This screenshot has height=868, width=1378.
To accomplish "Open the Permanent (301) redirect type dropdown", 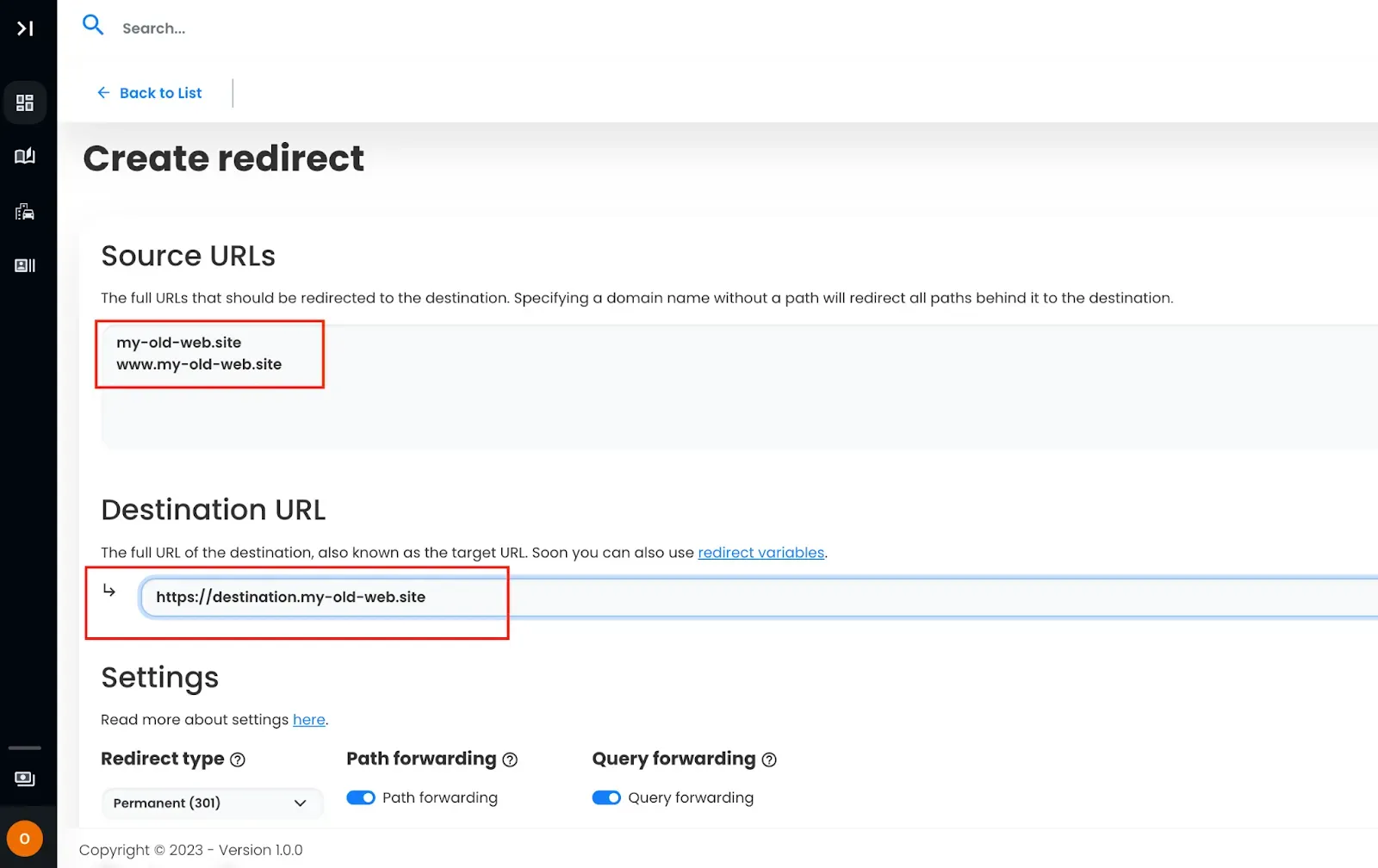I will coord(211,803).
